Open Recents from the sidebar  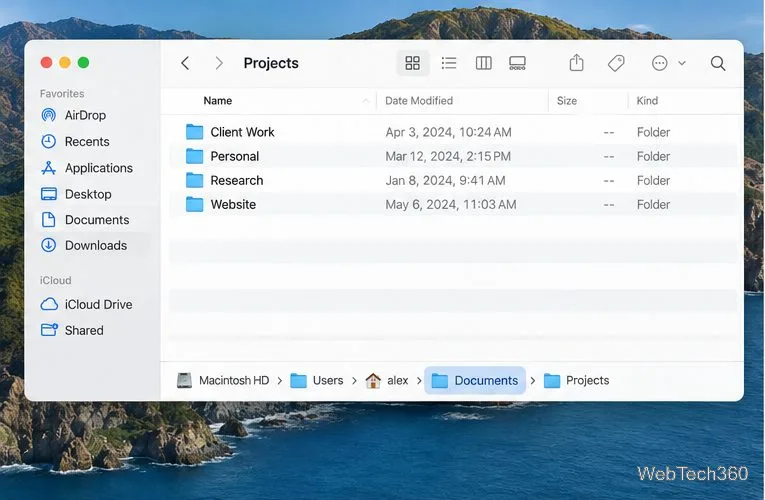(x=87, y=141)
